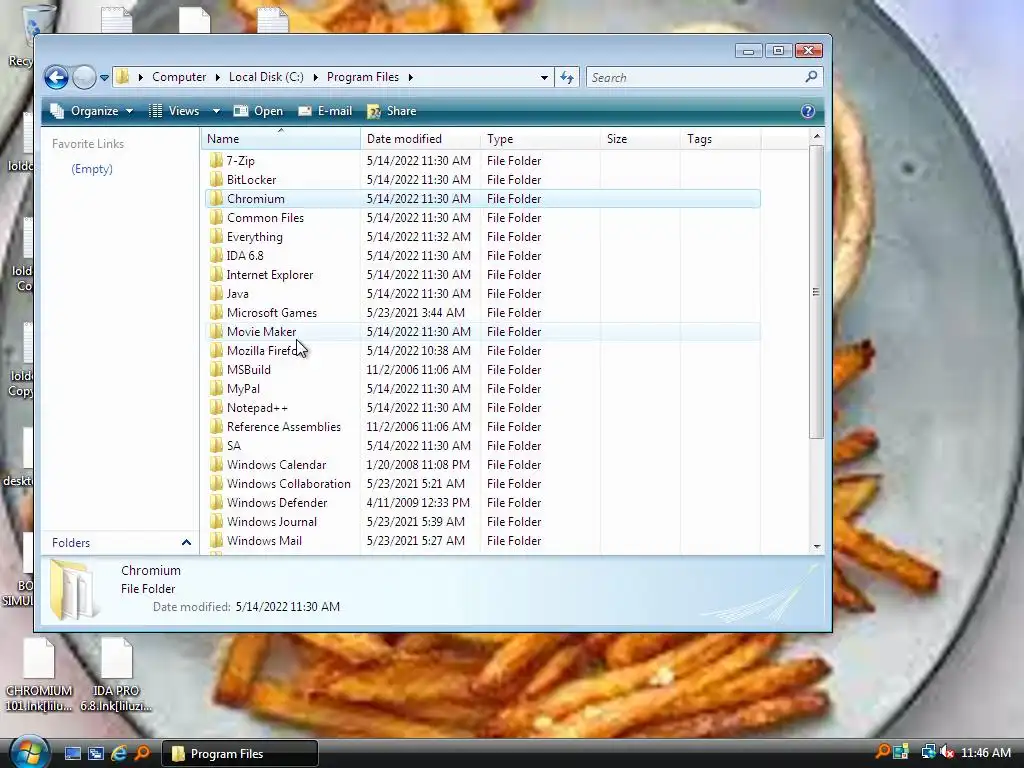The image size is (1024, 768).
Task: Click Switch between windows quick launch icon
Action: [x=96, y=754]
